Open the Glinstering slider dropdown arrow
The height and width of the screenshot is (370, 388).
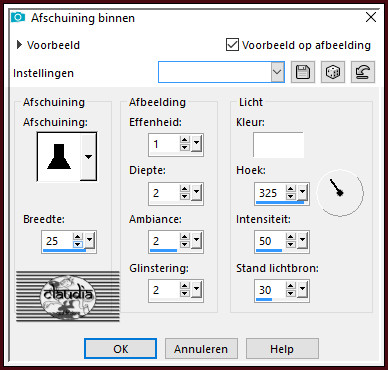pos(196,289)
